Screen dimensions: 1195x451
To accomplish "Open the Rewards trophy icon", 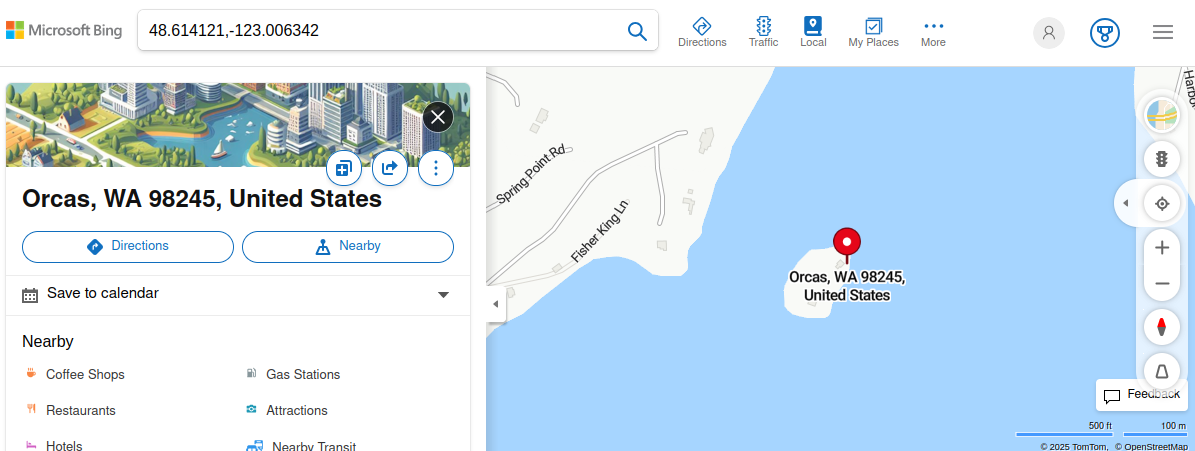I will coord(1104,33).
